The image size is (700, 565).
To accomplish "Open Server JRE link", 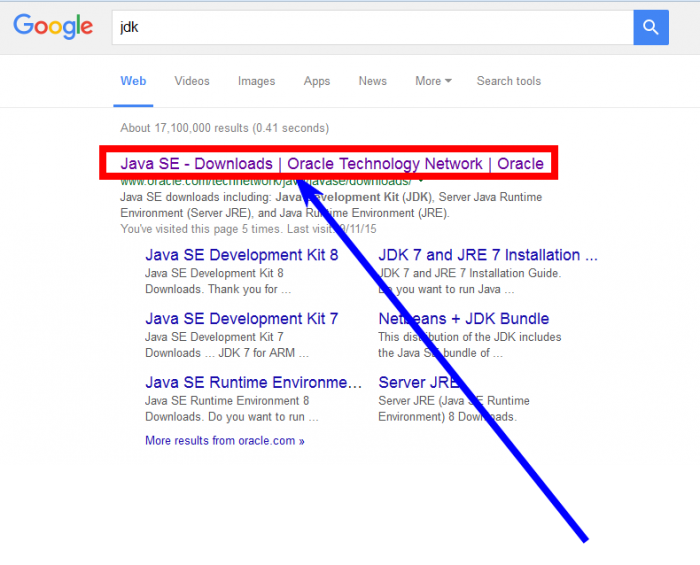I will (418, 382).
